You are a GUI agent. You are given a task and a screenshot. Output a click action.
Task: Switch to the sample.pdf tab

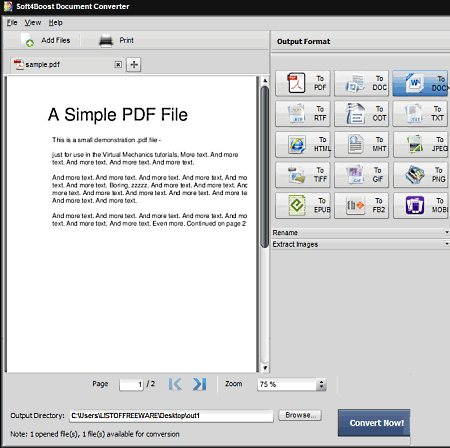click(x=67, y=64)
